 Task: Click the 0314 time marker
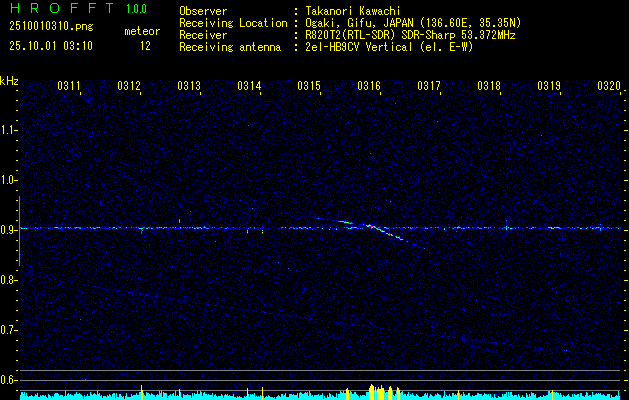pos(249,85)
